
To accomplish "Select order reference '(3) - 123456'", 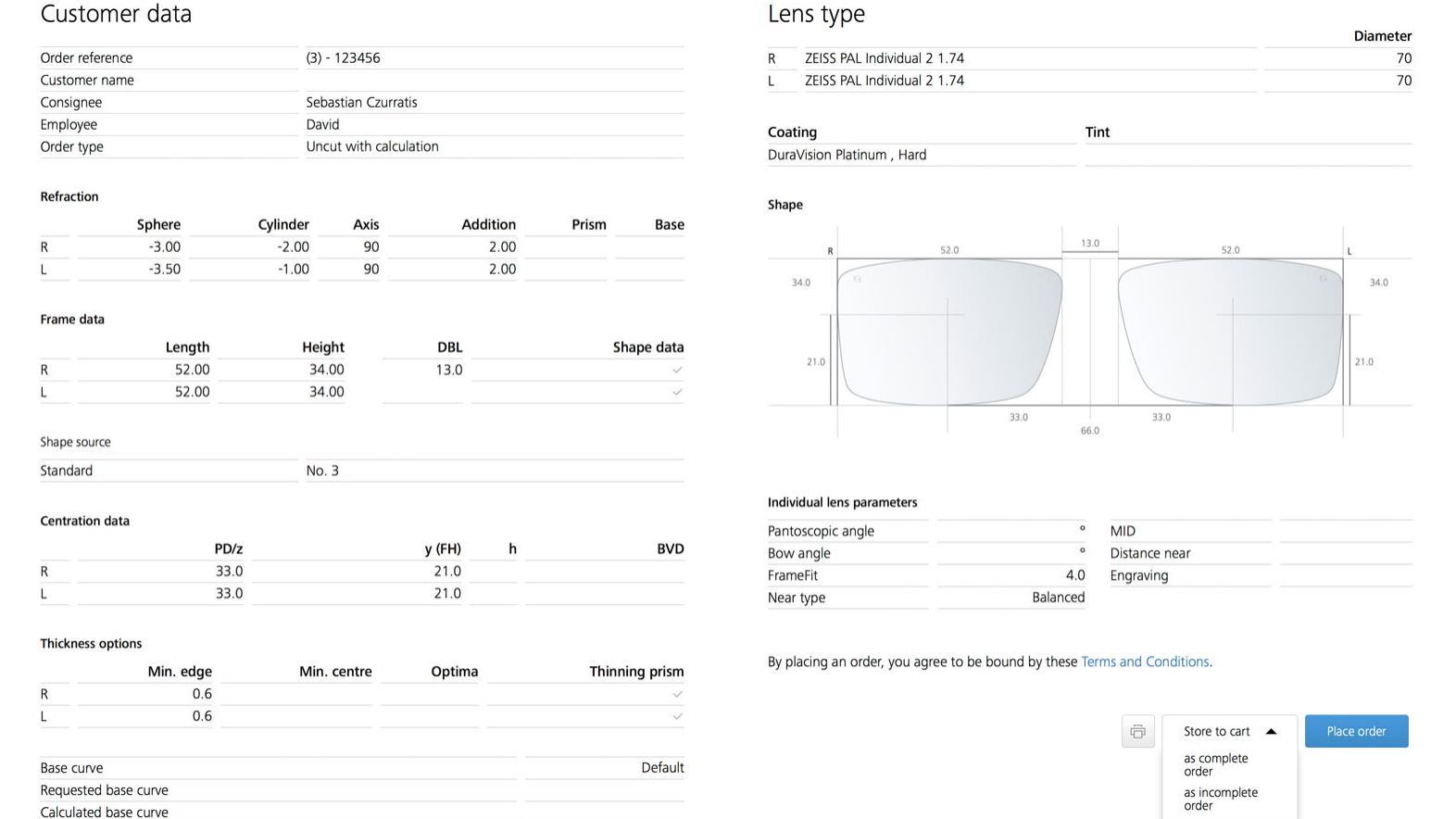I will [343, 57].
